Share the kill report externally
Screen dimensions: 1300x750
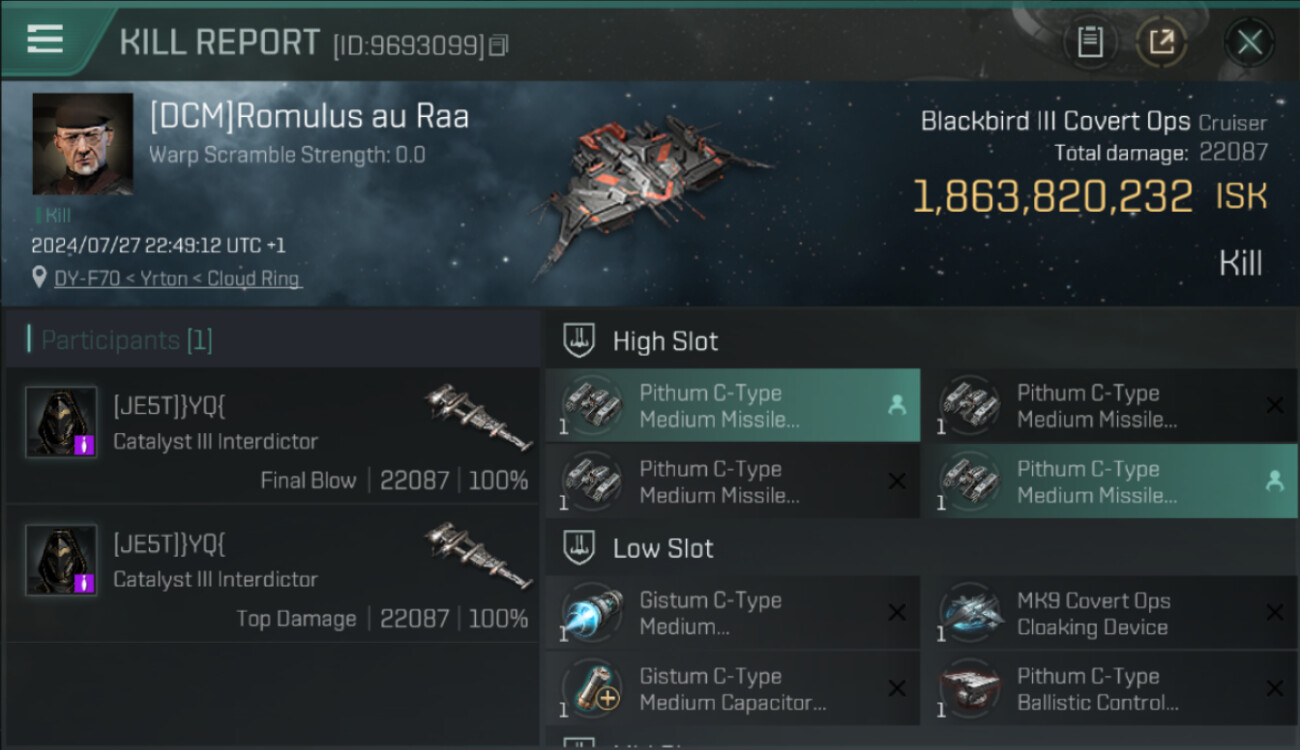1161,42
